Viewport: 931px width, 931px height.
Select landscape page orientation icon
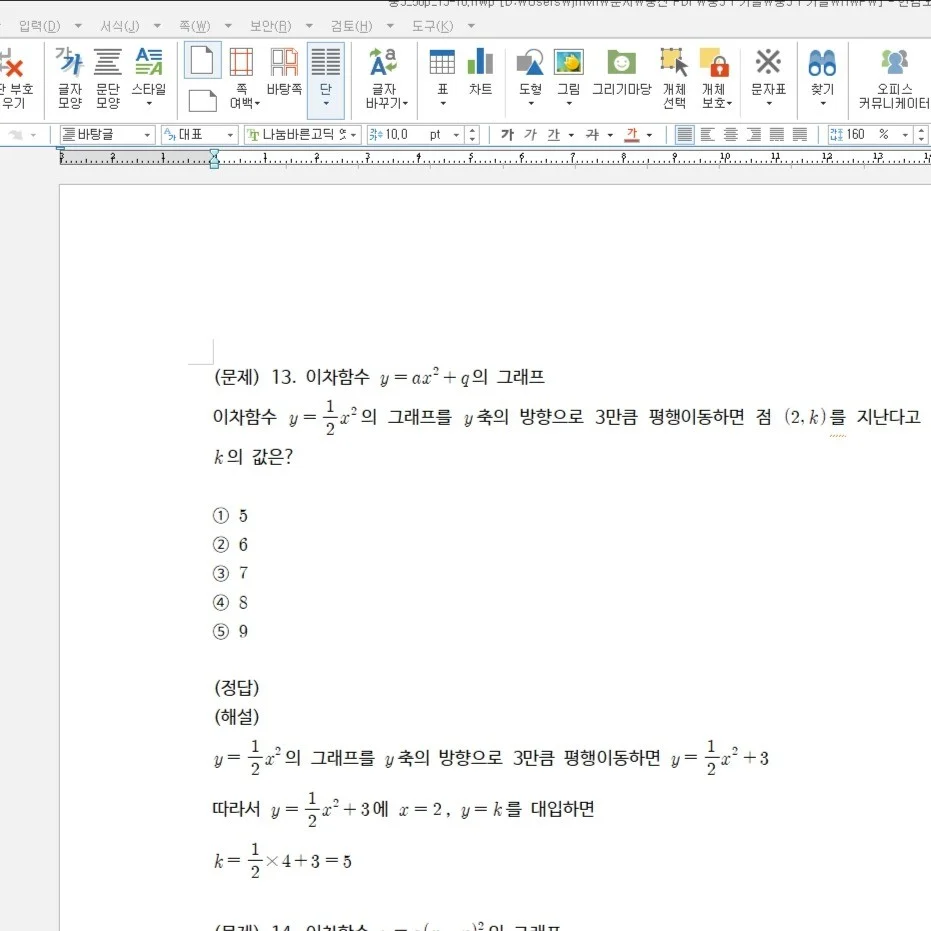coord(202,100)
